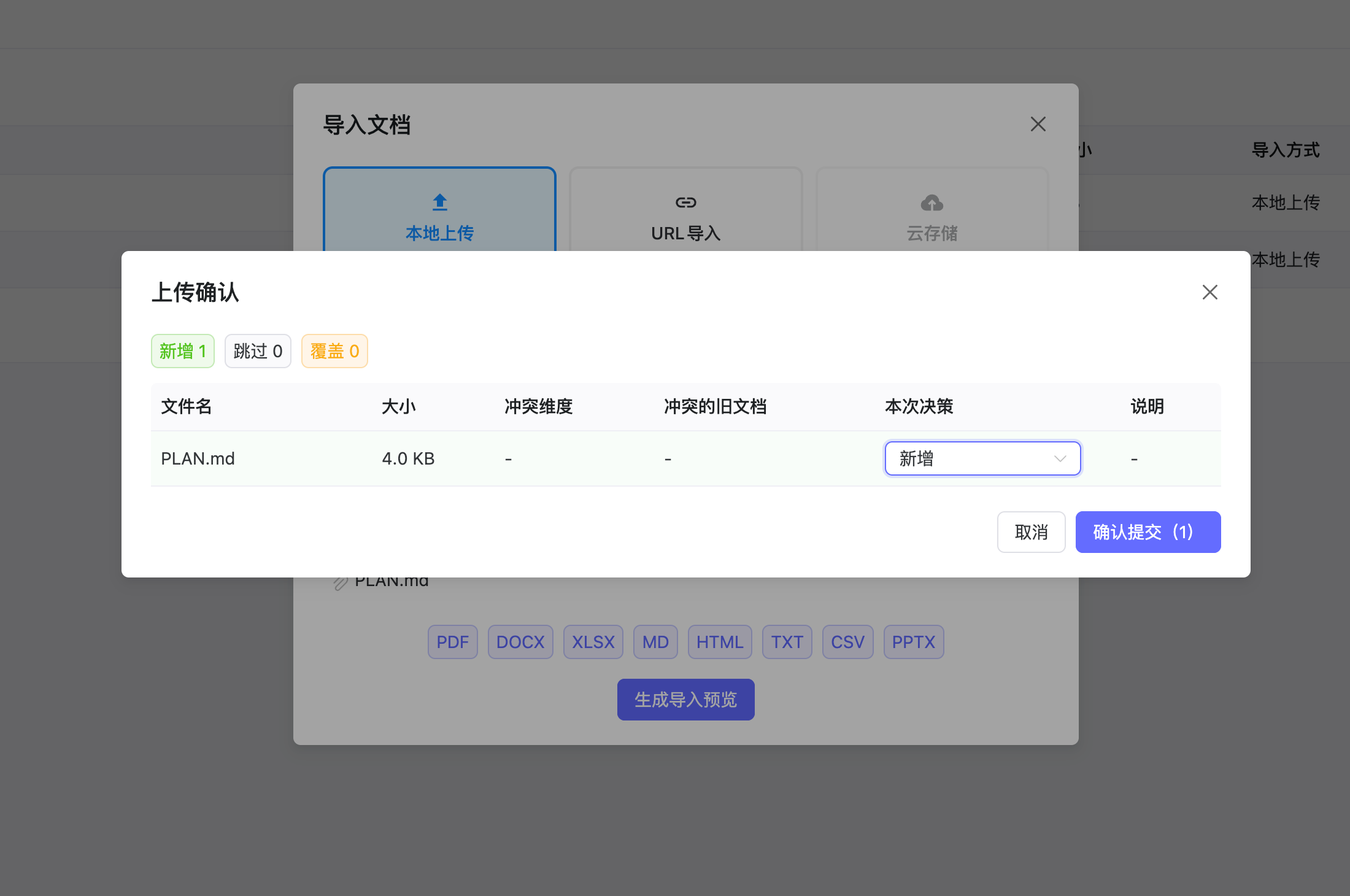Screen dimensions: 1350x896
Task: Click the HTML format tag
Action: (x=720, y=642)
